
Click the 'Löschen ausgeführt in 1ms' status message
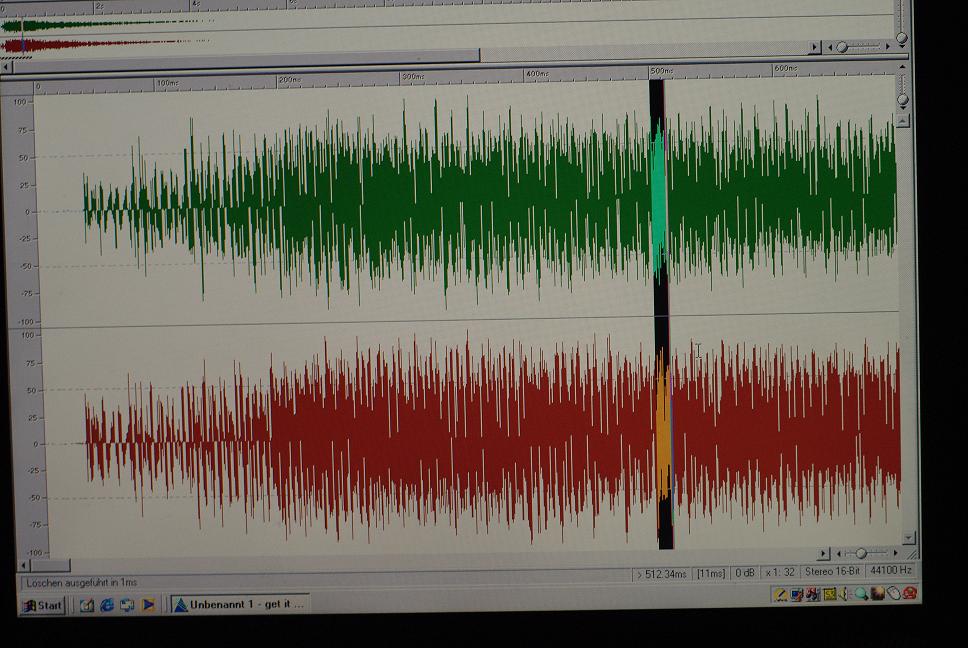coord(82,582)
